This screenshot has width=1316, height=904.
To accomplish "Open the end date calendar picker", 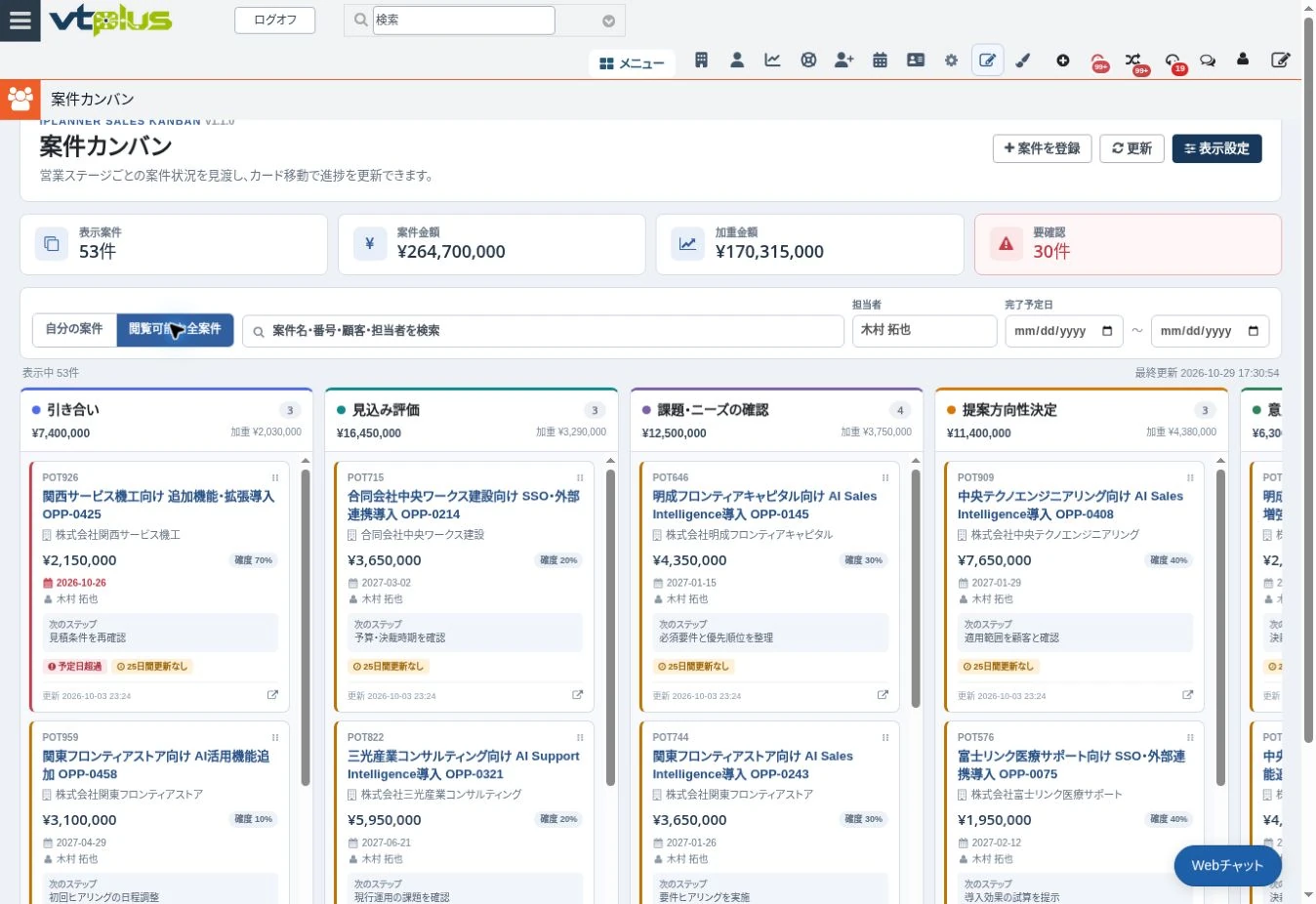I will (x=1254, y=331).
